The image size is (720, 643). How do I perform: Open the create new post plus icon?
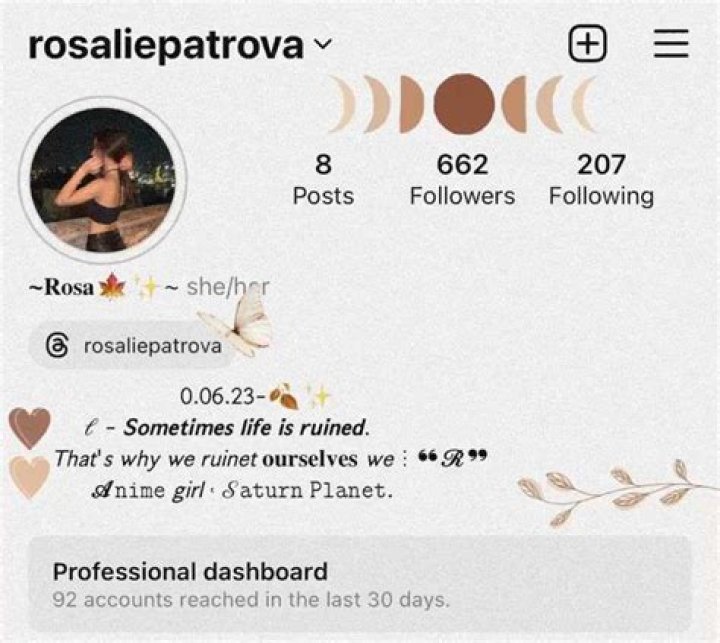tap(587, 43)
